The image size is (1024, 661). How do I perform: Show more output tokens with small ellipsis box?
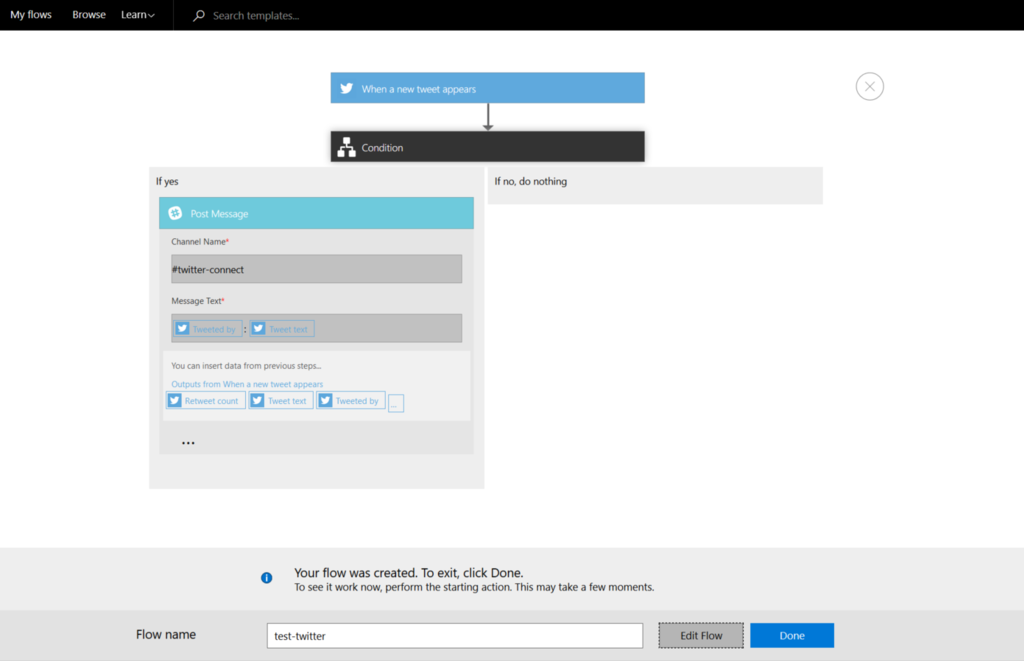tap(396, 404)
